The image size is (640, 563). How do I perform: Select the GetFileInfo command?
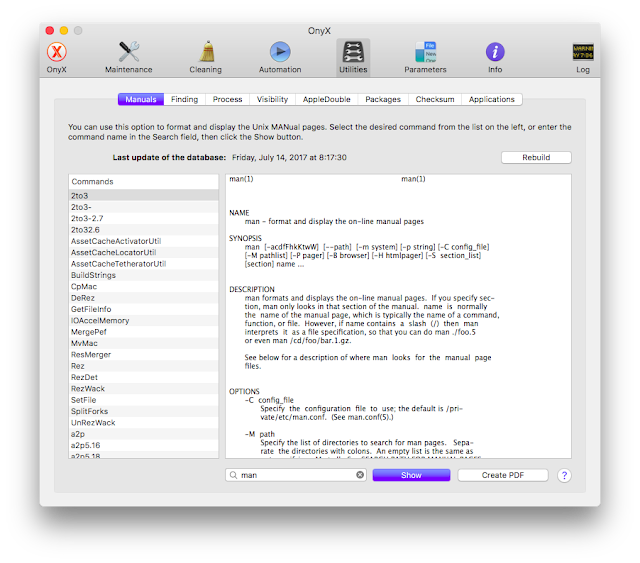tap(143, 309)
